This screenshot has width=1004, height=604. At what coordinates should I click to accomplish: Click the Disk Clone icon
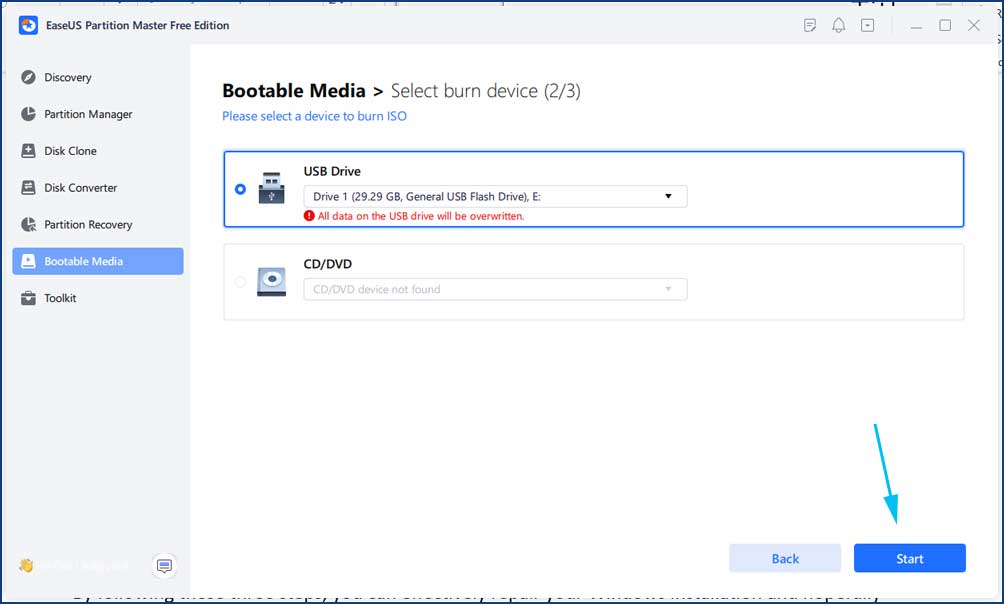28,151
